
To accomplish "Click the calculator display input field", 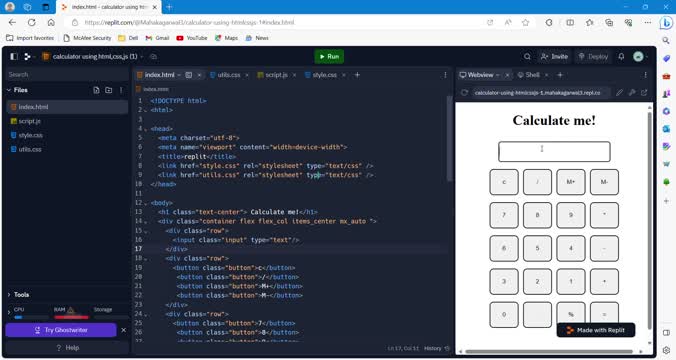I will click(554, 152).
